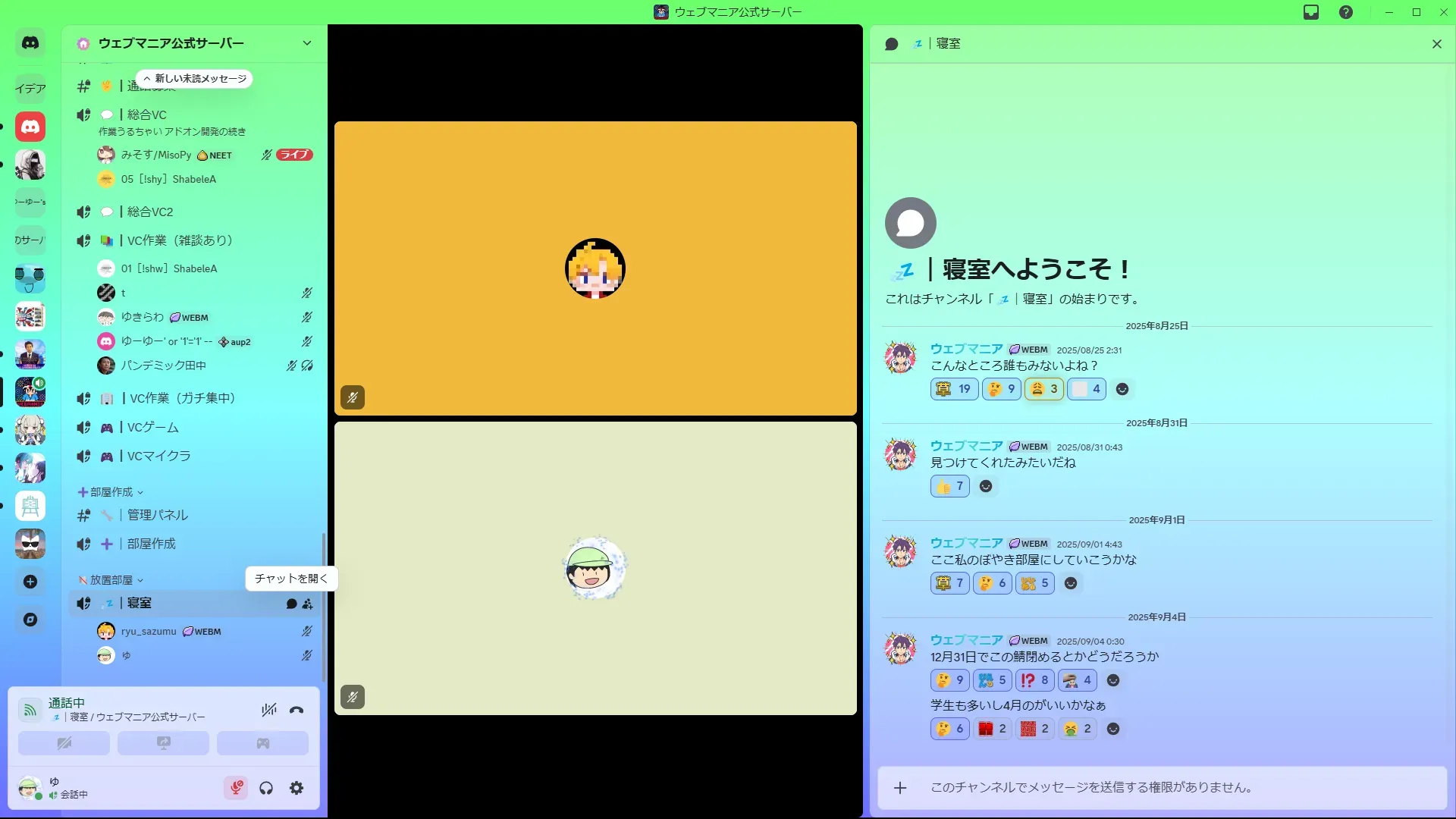The height and width of the screenshot is (819, 1456).
Task: Open the 管理パネル text channel
Action: point(157,515)
